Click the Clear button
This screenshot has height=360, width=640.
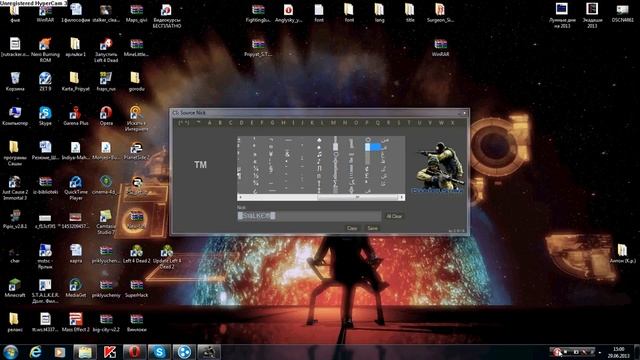pyautogui.click(x=352, y=228)
